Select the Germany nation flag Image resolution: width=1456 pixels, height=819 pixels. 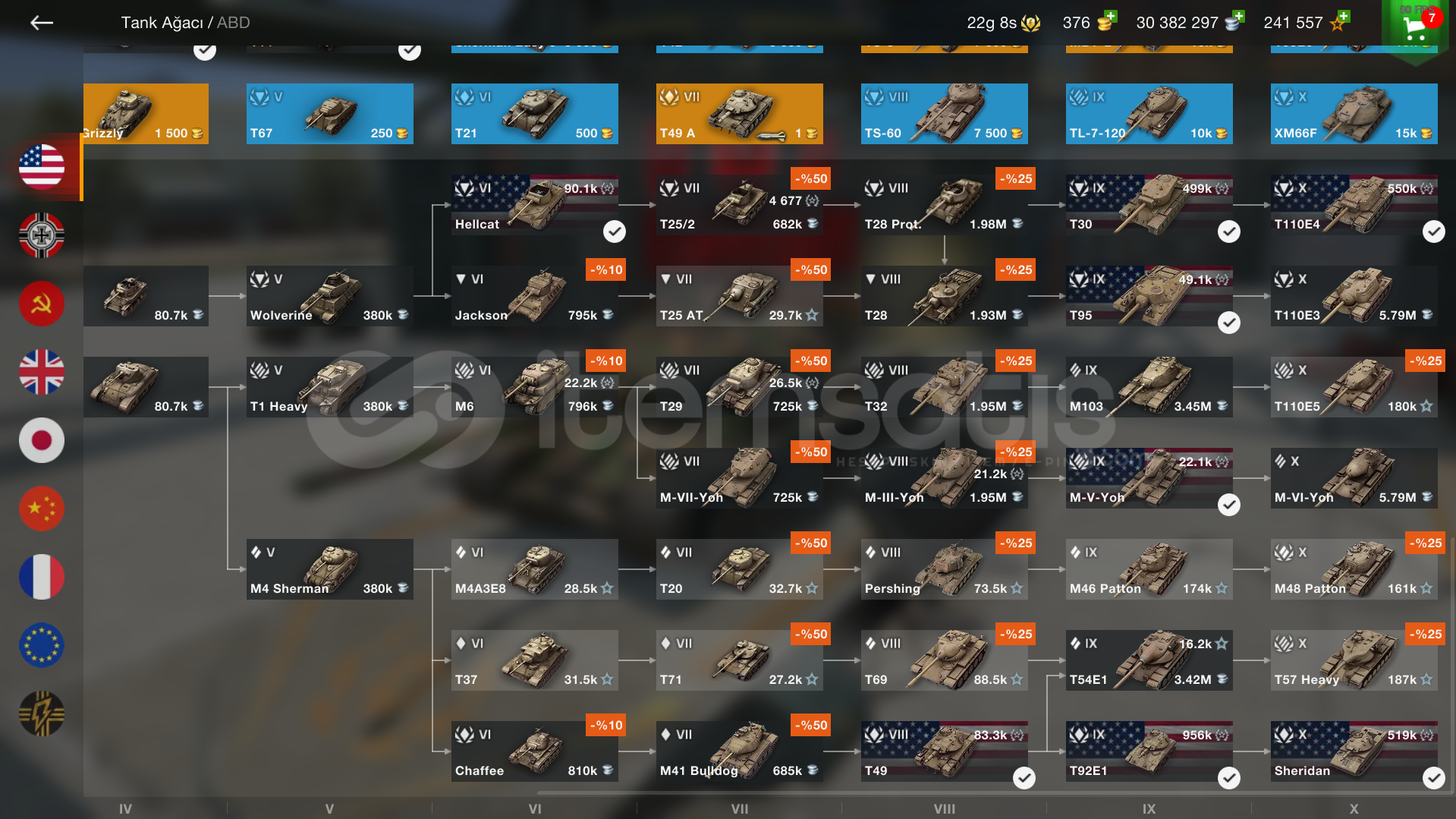(42, 235)
